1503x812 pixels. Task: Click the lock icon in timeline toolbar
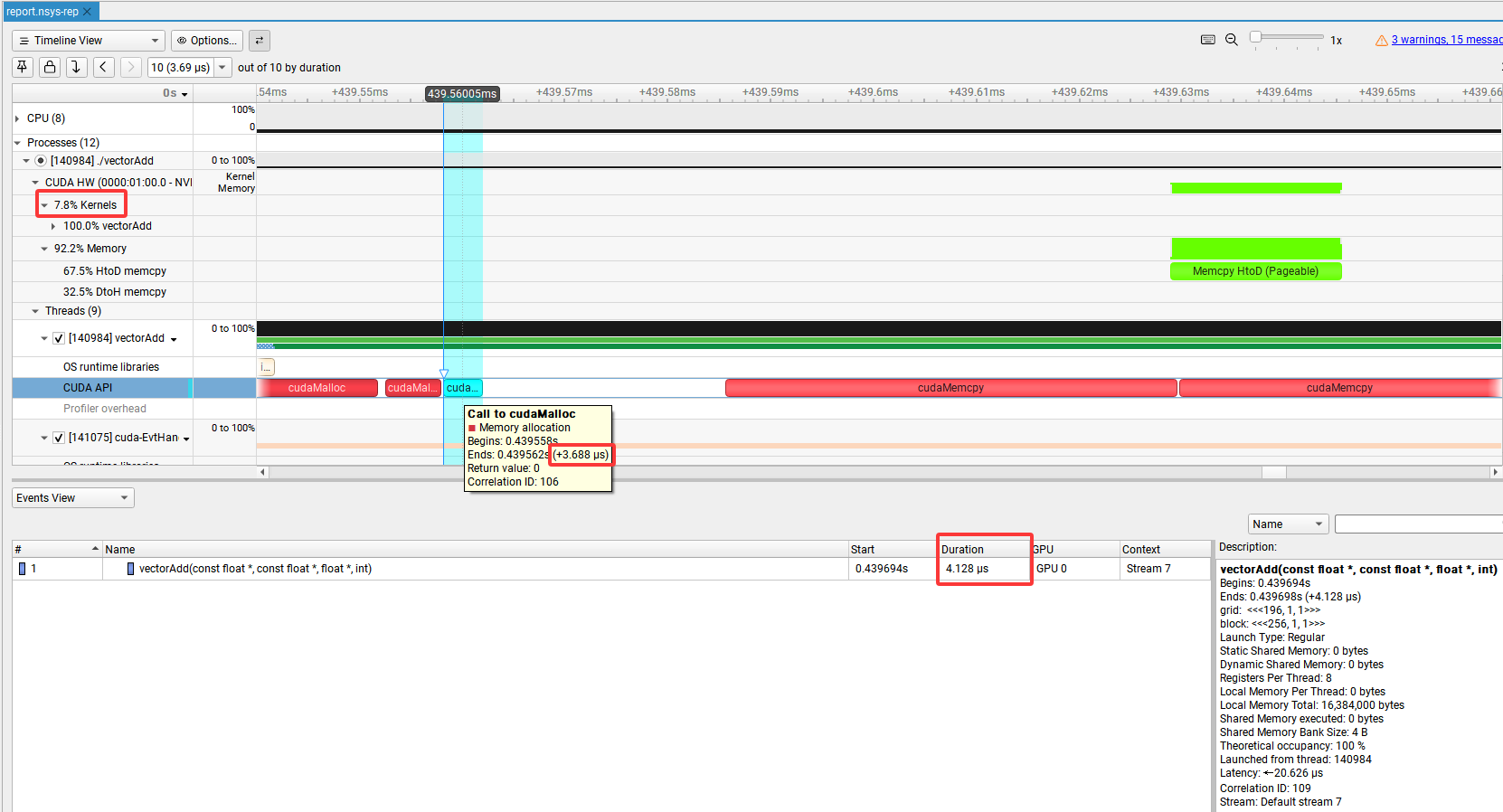click(50, 67)
